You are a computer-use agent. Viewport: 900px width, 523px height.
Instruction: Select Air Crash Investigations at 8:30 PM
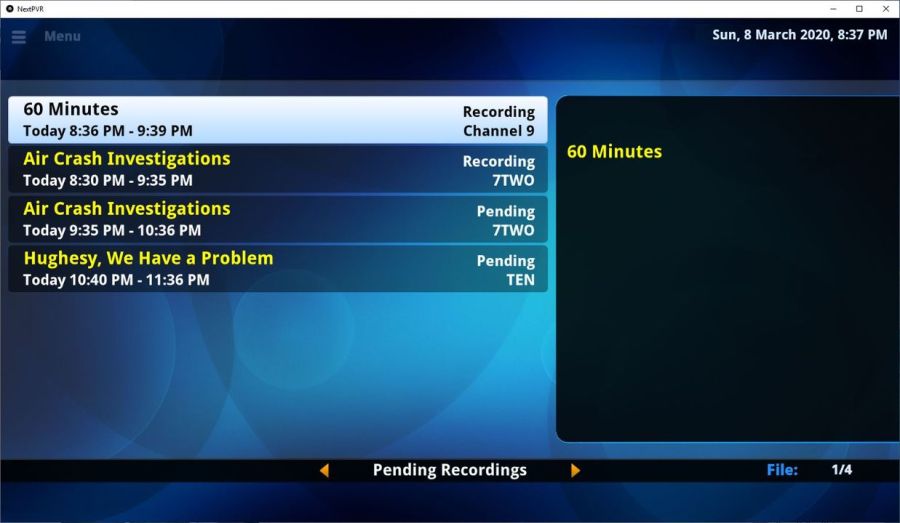pos(277,169)
